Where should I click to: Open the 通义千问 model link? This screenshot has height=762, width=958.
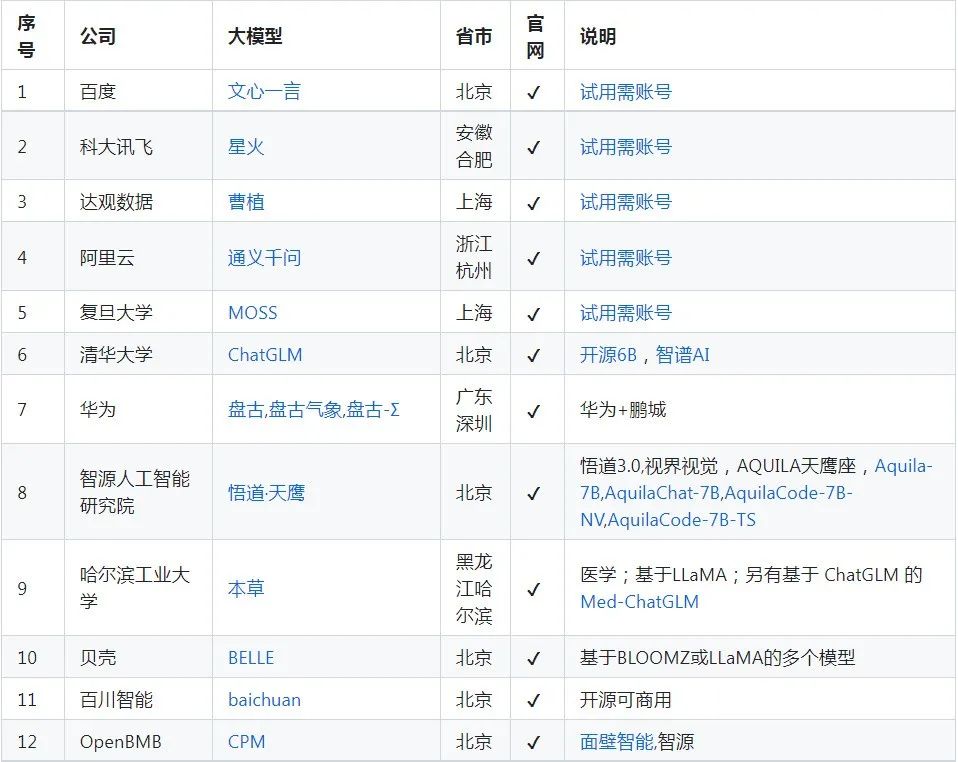tap(264, 257)
